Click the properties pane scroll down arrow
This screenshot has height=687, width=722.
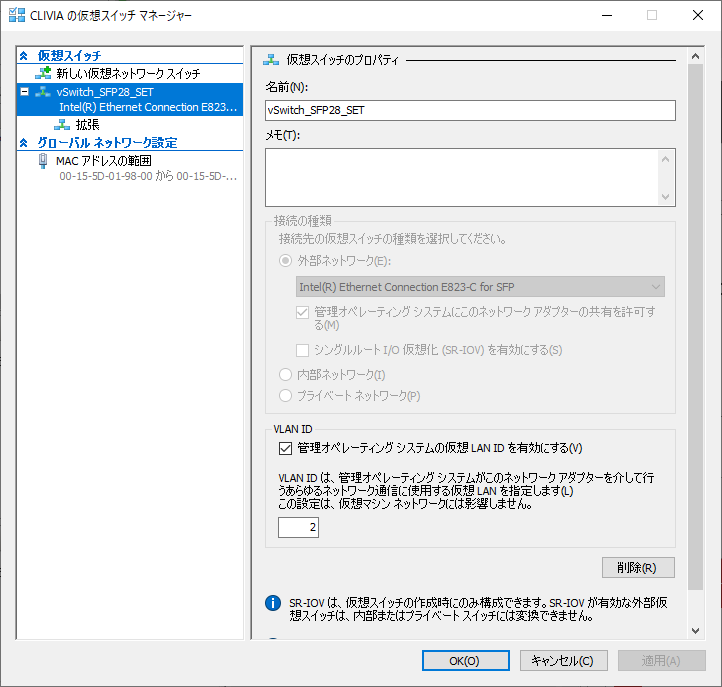tap(695, 631)
